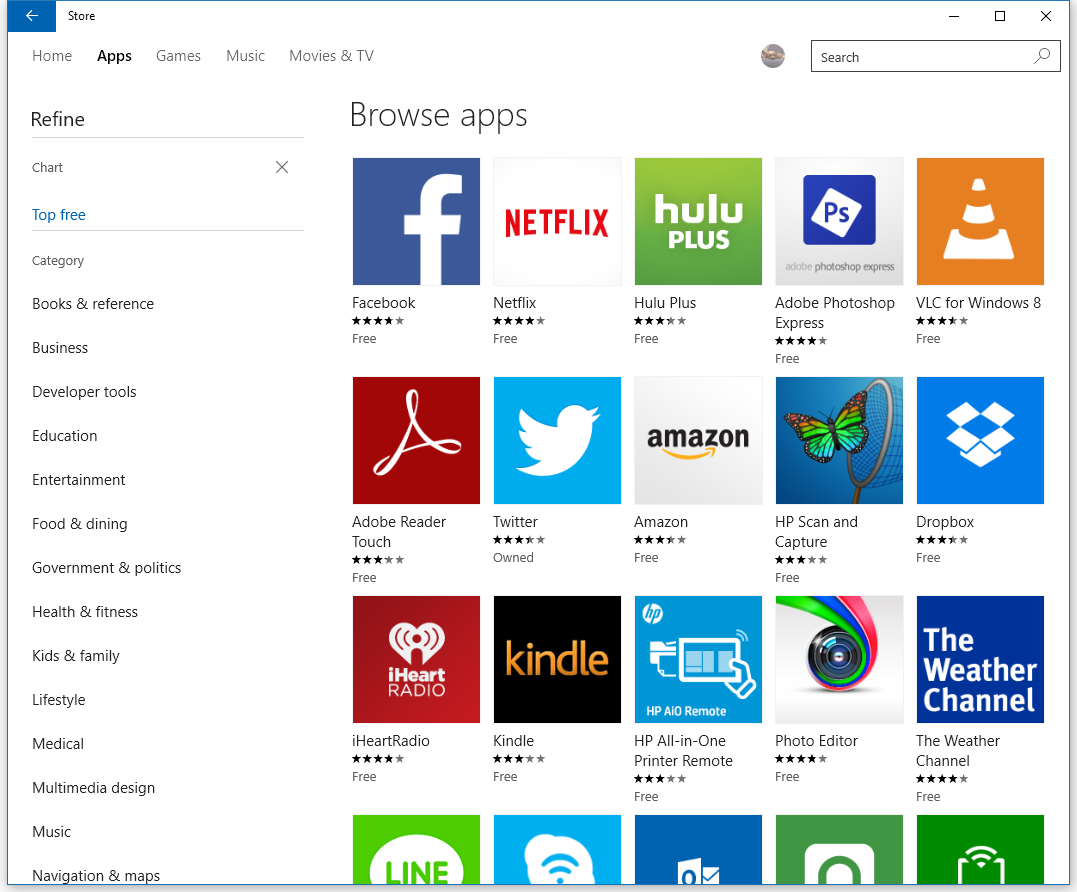
Task: Open the Hulu Plus app tile
Action: pyautogui.click(x=698, y=221)
